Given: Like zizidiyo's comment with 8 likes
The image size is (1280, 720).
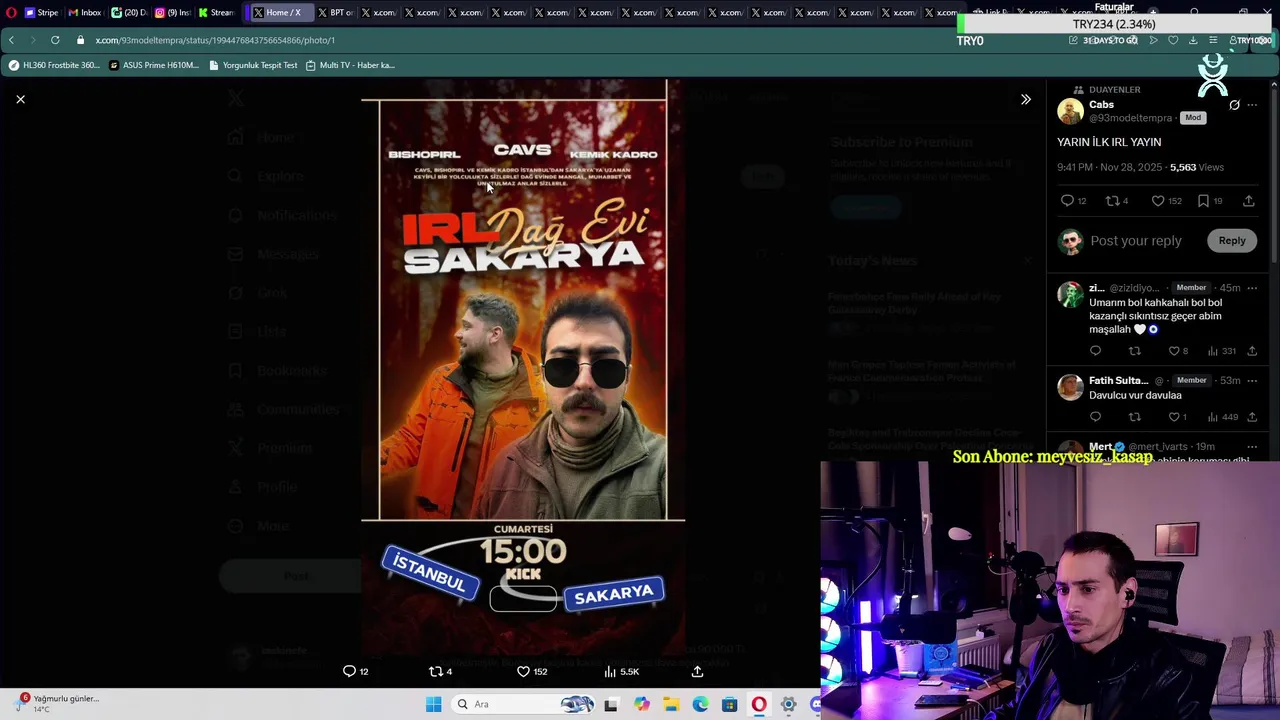Looking at the screenshot, I should pyautogui.click(x=1178, y=351).
